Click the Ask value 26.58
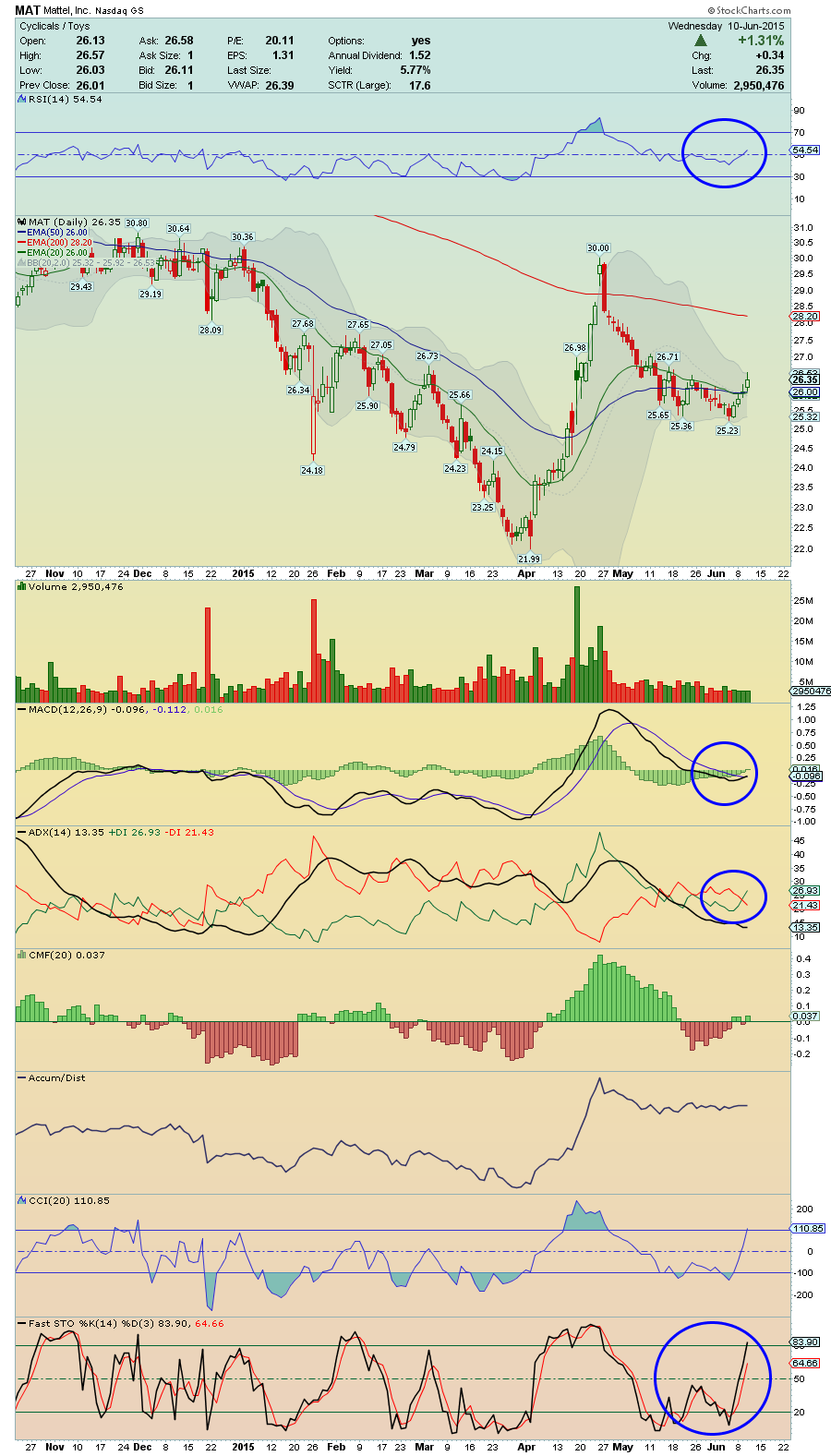831x1456 pixels. pos(179,41)
